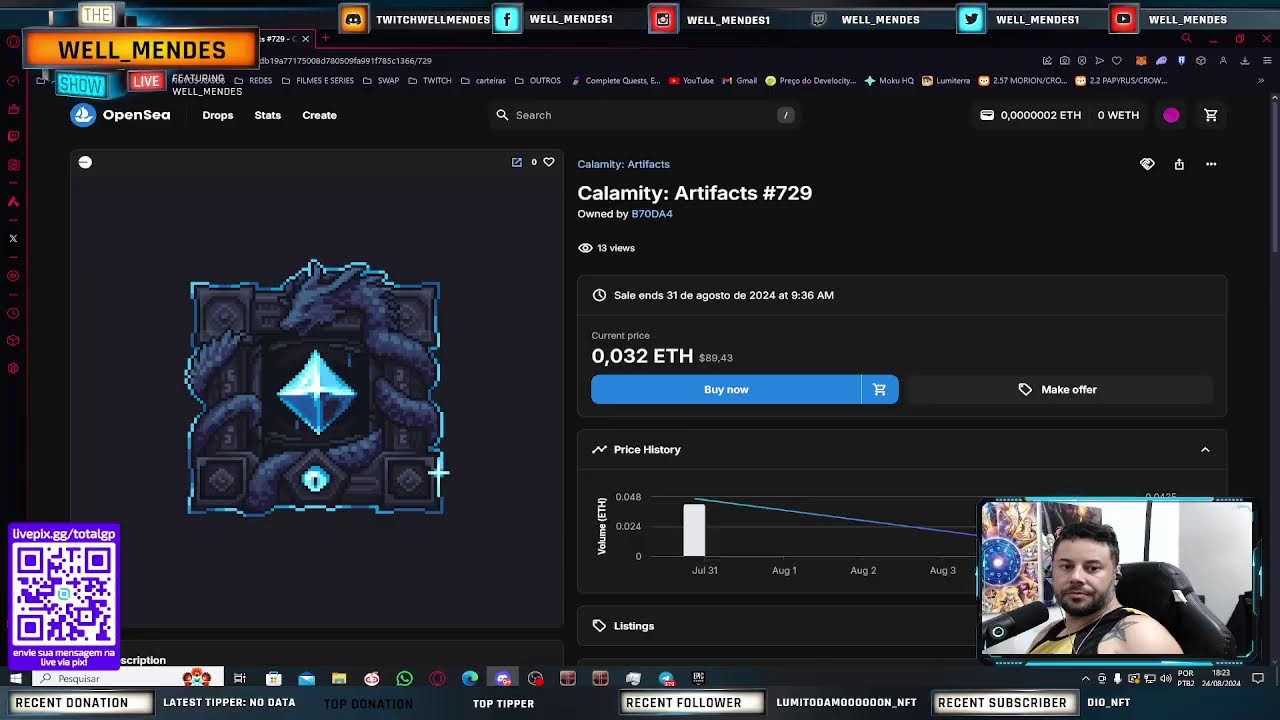Image resolution: width=1280 pixels, height=720 pixels.
Task: Favorite the NFT with the heart icon
Action: [548, 162]
